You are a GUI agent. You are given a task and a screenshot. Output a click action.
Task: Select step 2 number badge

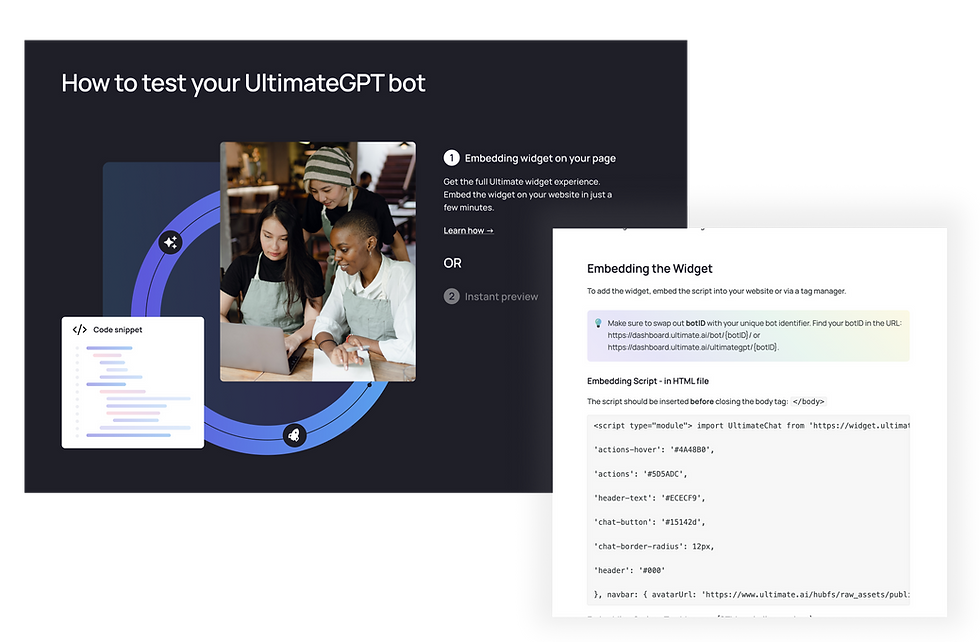(451, 296)
